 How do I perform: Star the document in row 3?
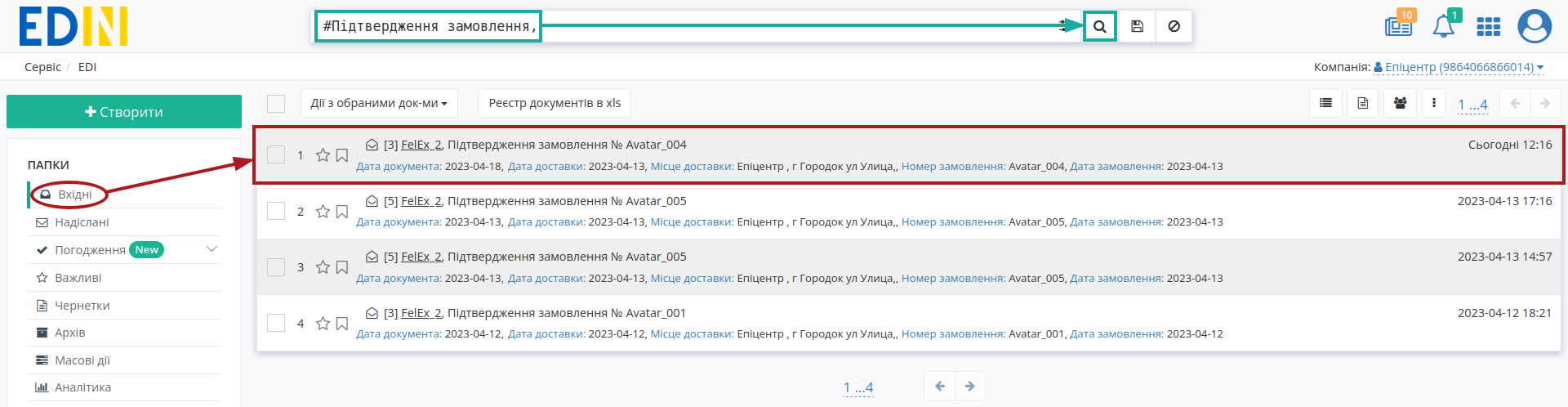[x=323, y=267]
